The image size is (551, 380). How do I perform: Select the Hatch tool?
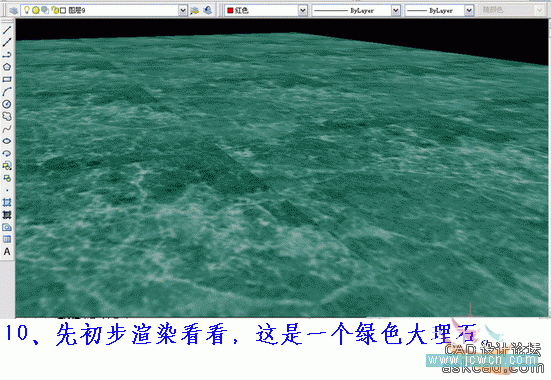(7, 202)
